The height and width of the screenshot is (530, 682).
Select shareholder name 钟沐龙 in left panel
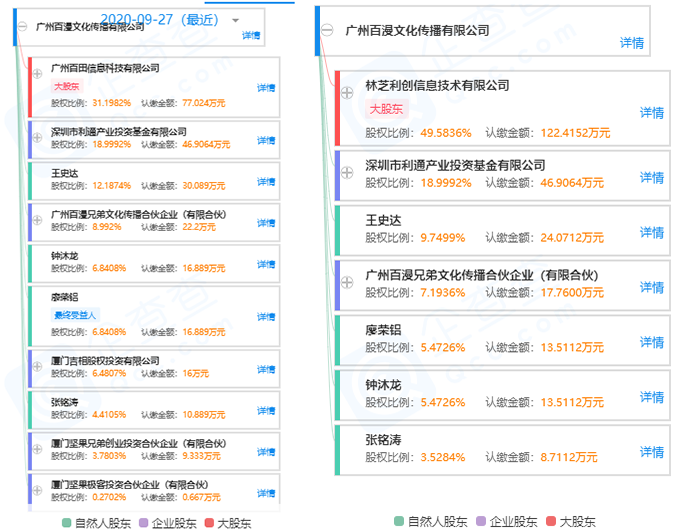[x=64, y=256]
